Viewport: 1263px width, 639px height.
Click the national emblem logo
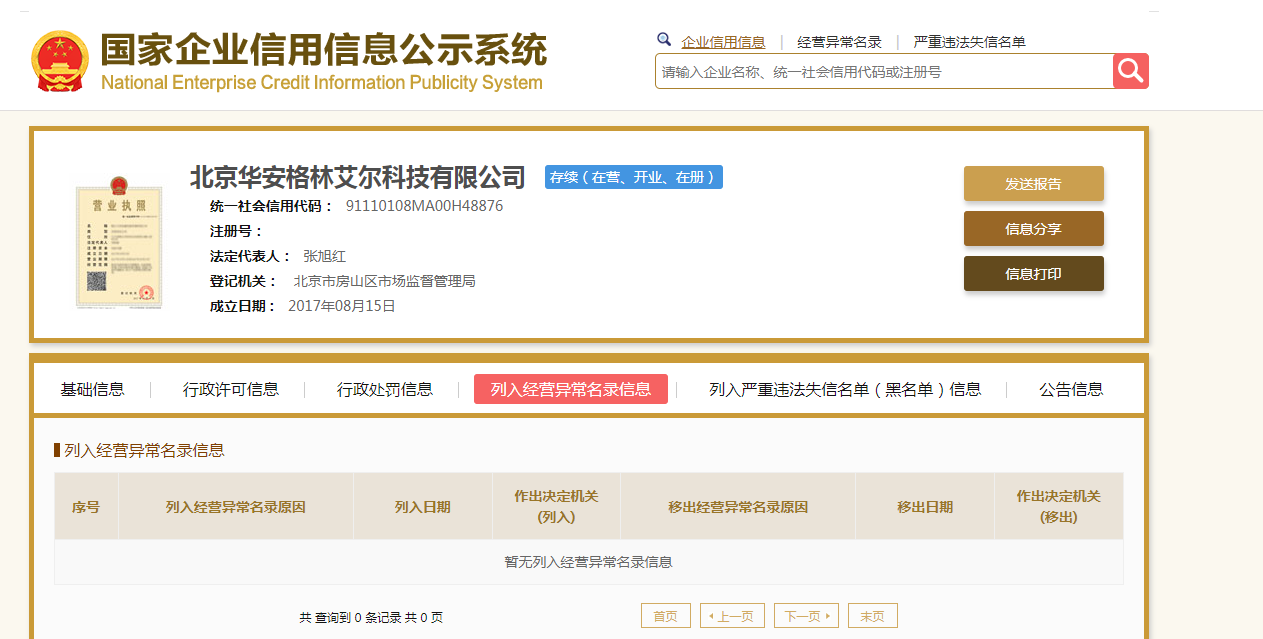pos(61,62)
